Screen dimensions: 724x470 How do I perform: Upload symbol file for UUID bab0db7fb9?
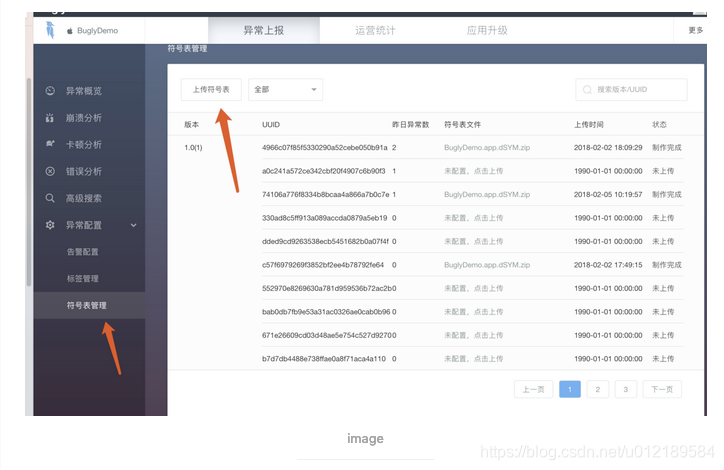473,312
